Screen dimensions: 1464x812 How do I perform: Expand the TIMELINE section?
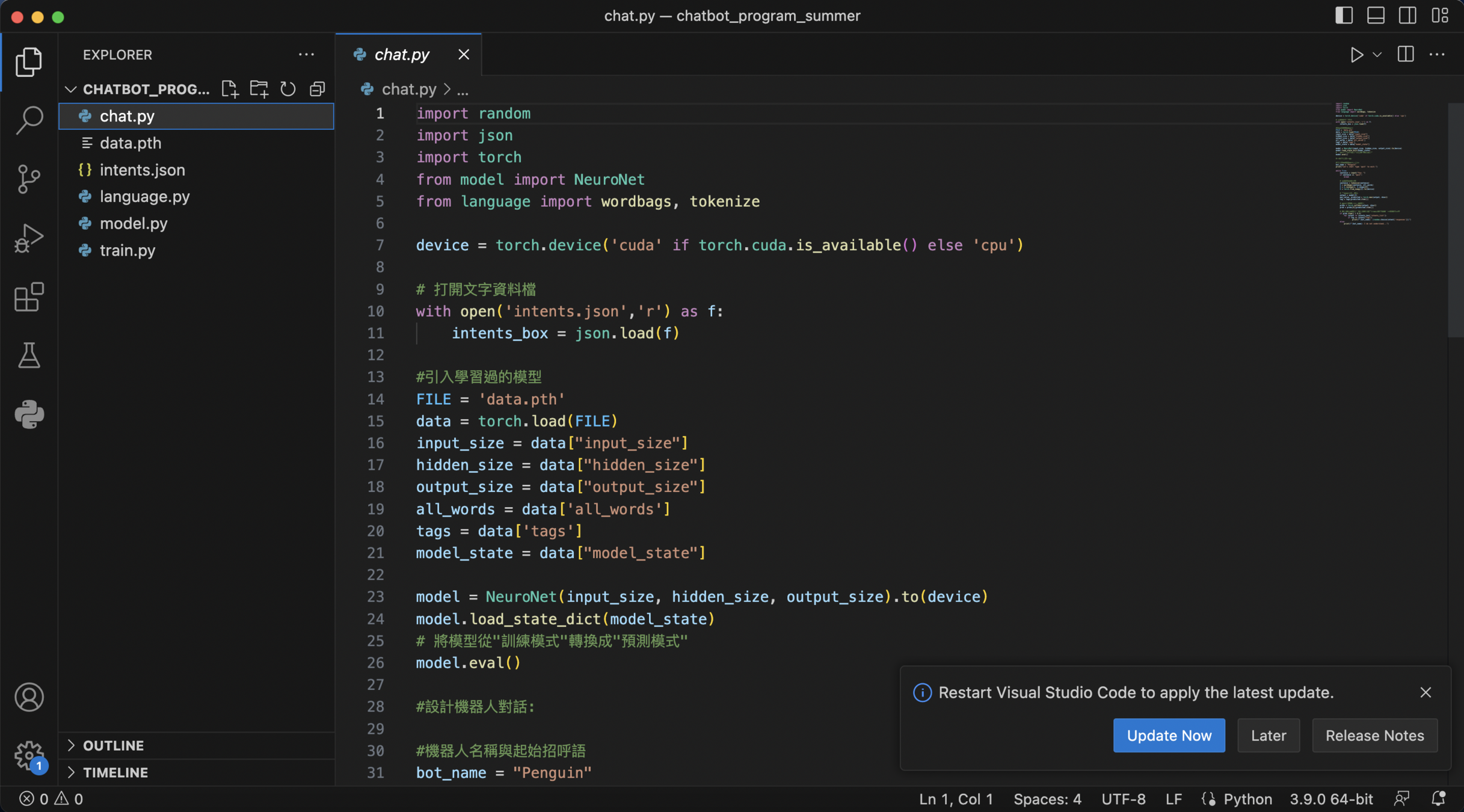(x=115, y=772)
